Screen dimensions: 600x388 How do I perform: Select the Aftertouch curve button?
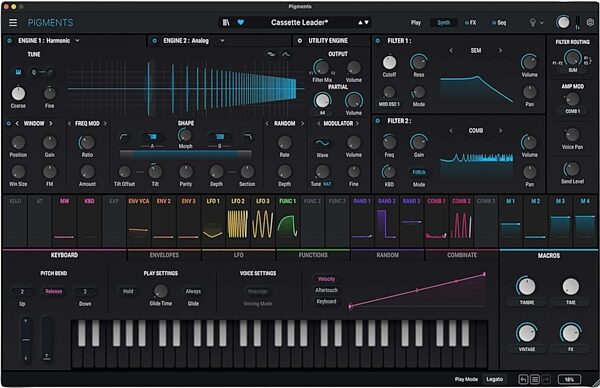point(326,290)
